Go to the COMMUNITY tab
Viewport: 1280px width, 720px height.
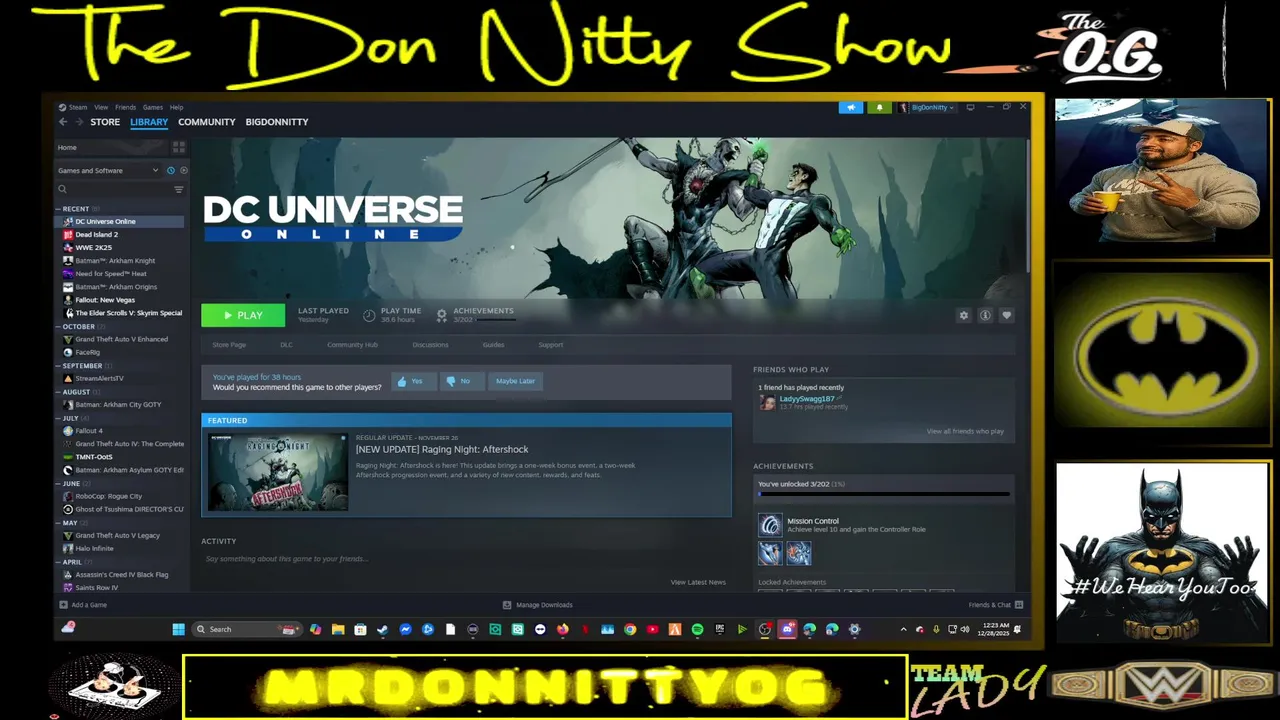(x=206, y=122)
